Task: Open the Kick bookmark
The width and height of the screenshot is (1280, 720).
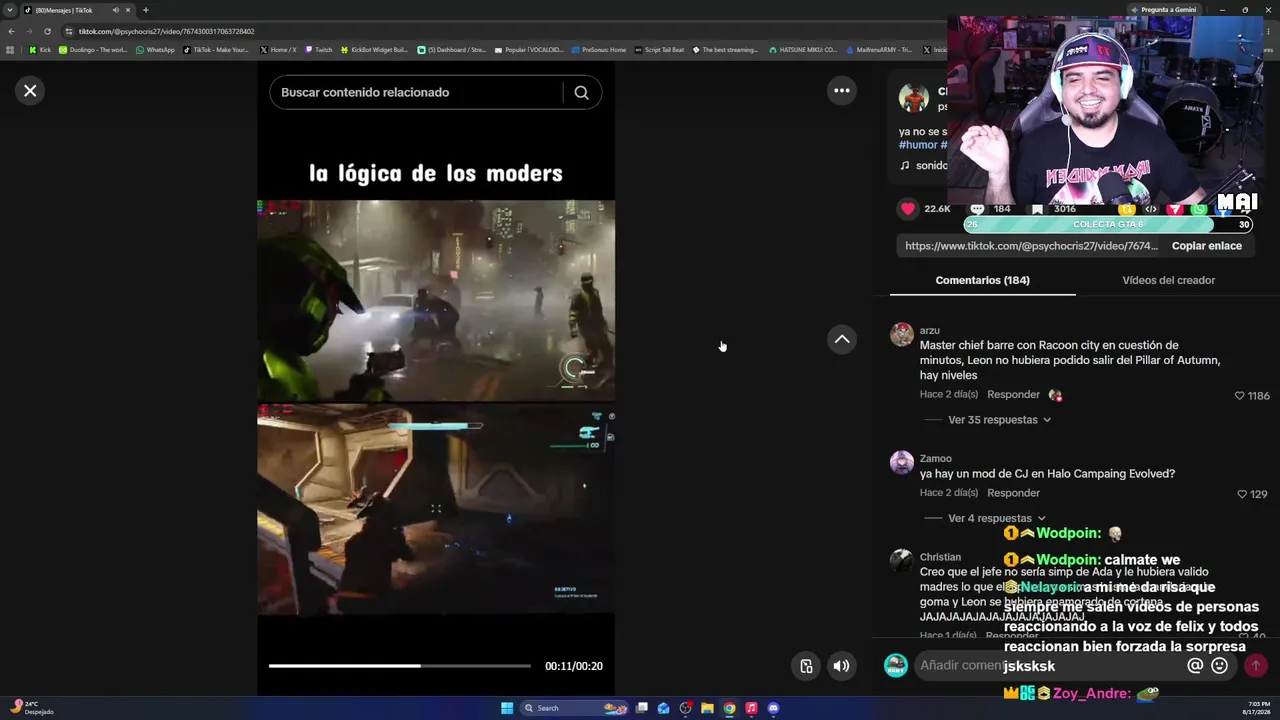Action: click(40, 49)
